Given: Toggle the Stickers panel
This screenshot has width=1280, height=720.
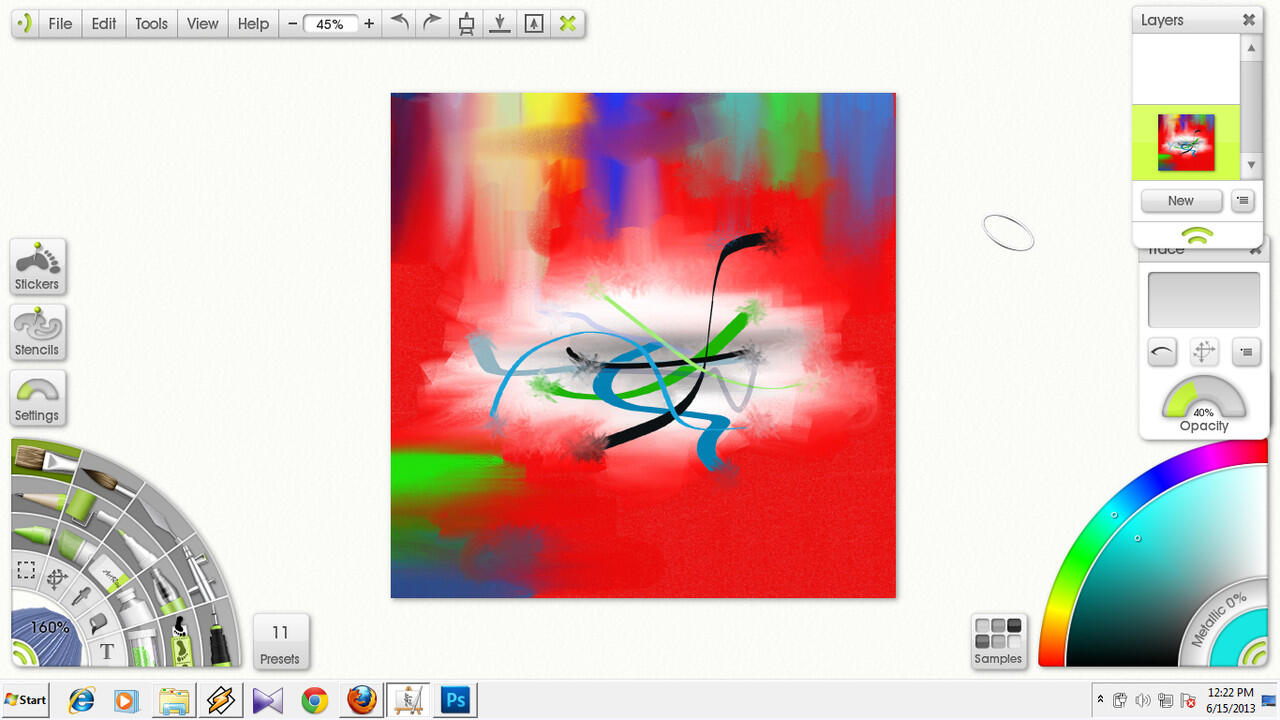Looking at the screenshot, I should 37,267.
